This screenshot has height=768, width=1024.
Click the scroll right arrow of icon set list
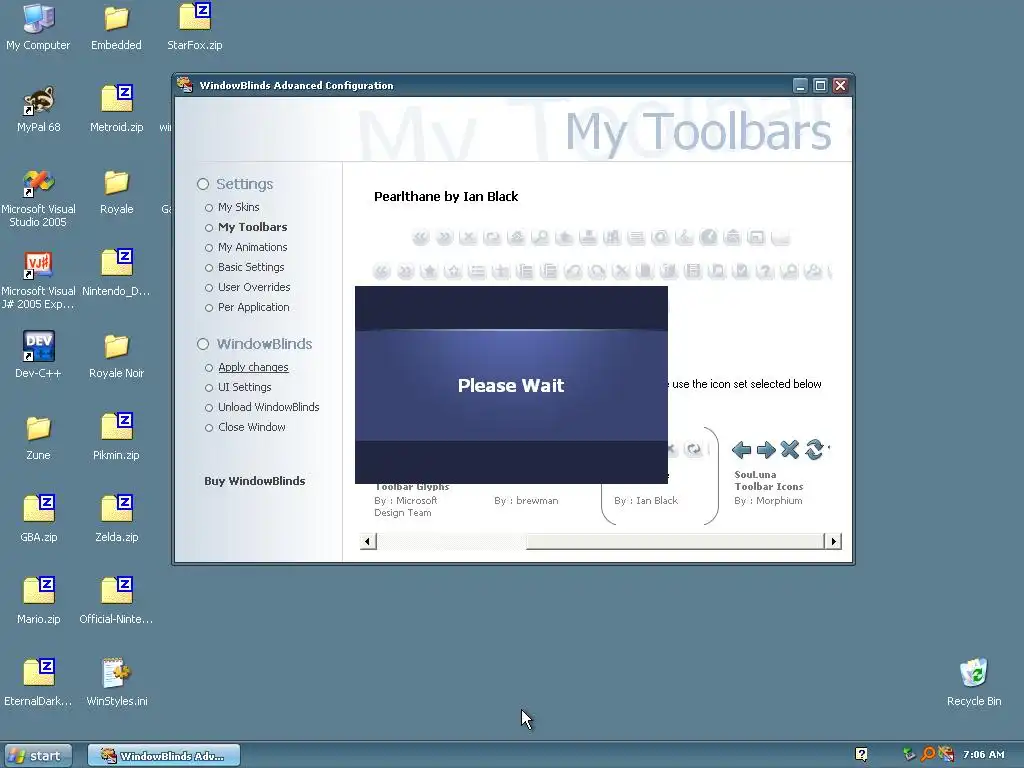point(833,541)
